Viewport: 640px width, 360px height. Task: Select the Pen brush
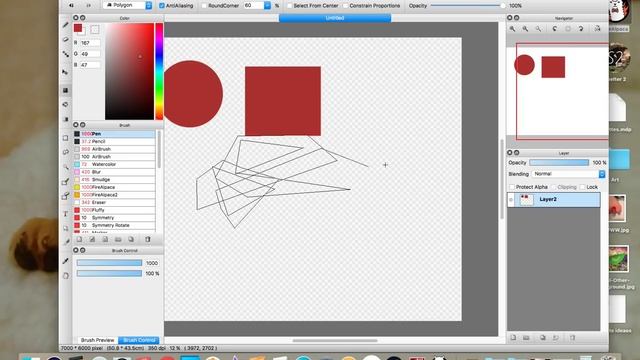pos(114,133)
